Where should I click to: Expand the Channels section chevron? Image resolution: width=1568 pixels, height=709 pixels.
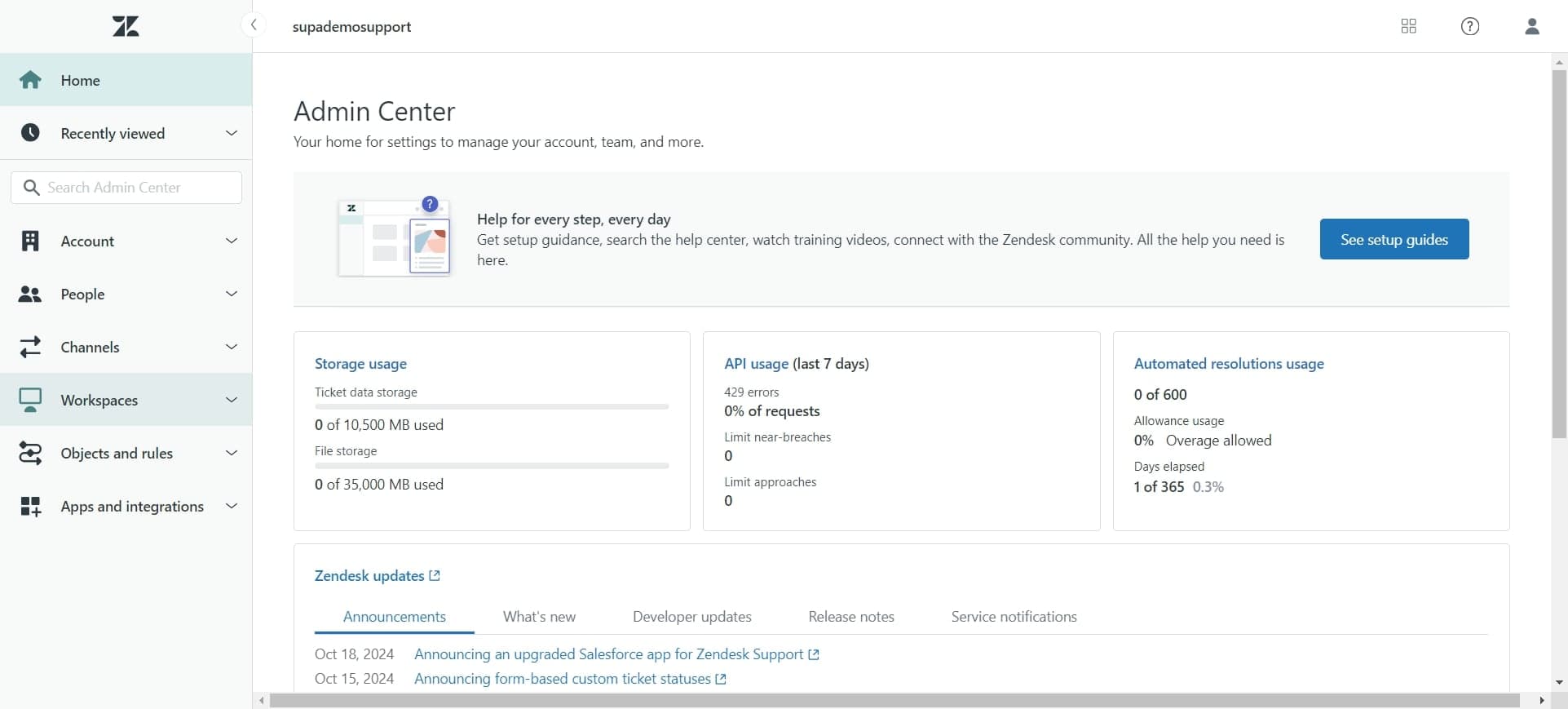232,347
